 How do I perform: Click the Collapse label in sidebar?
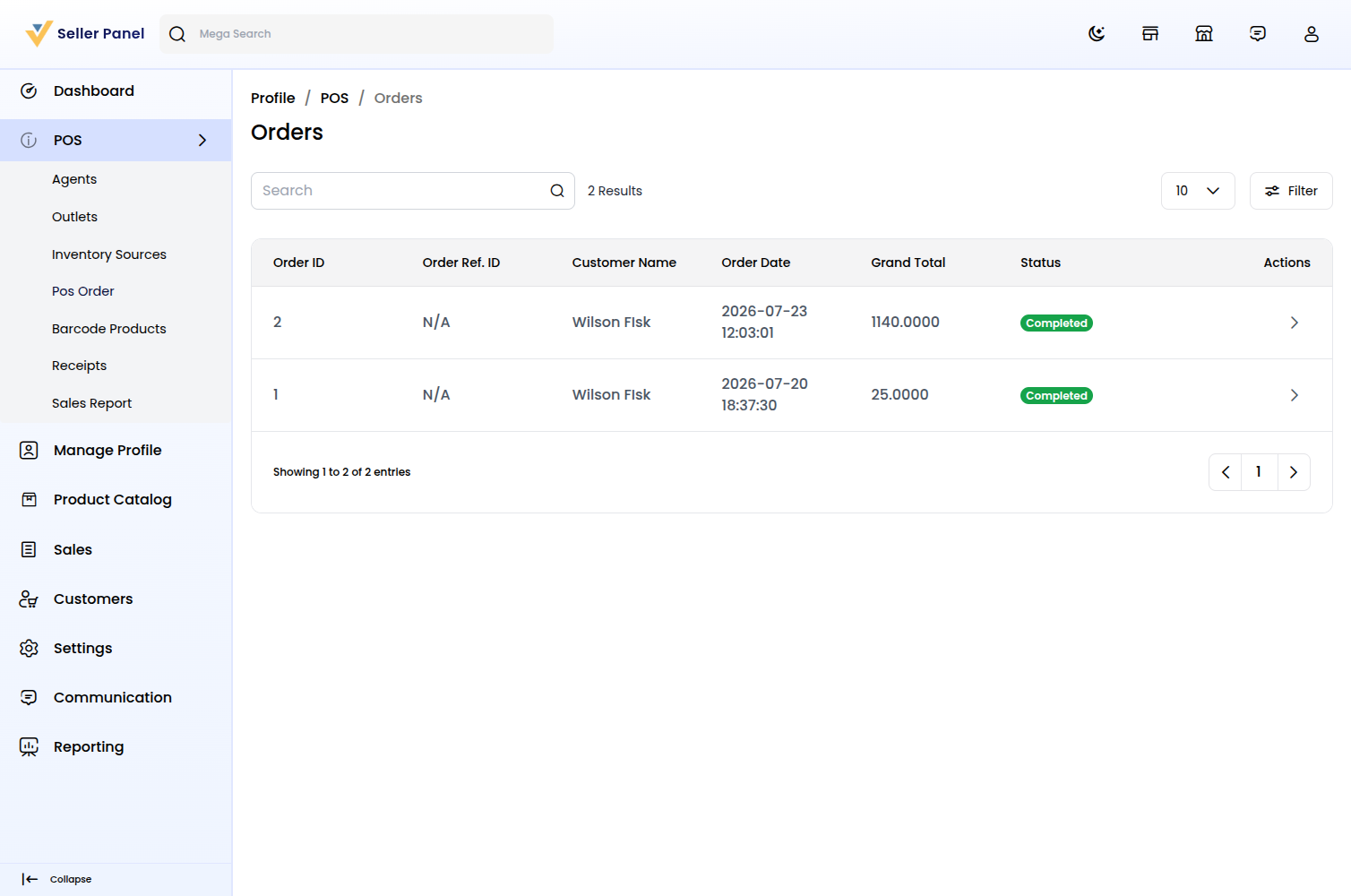click(71, 879)
